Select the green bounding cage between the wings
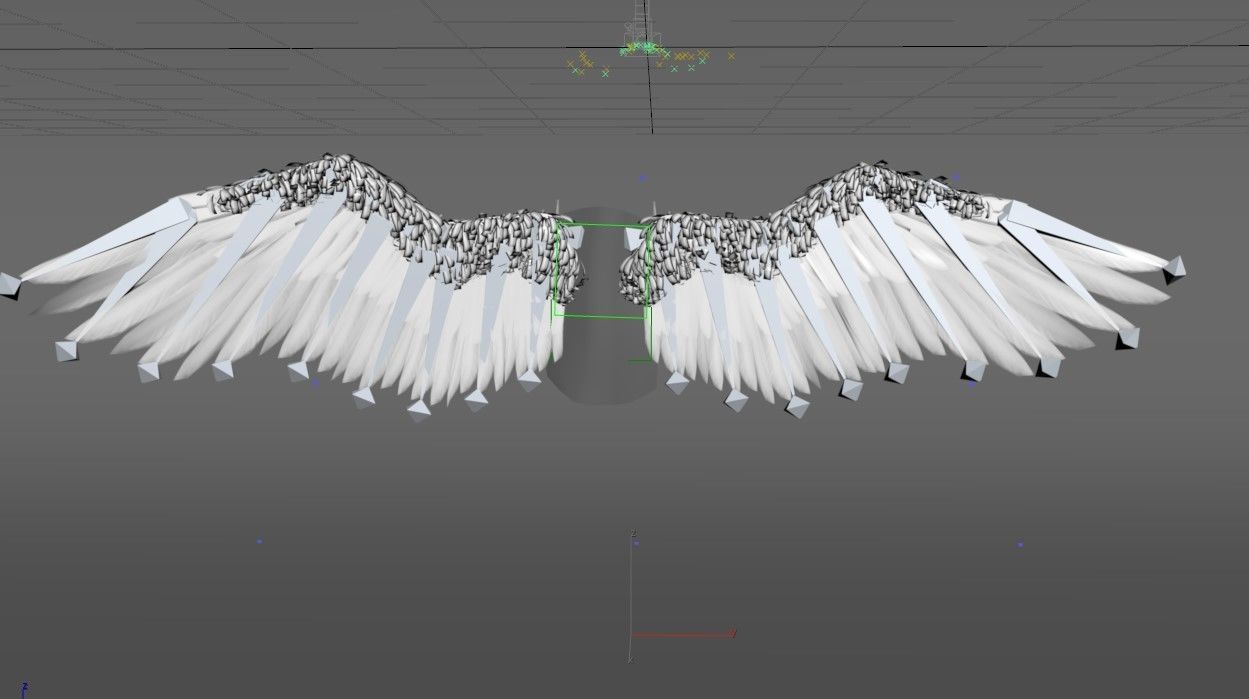This screenshot has width=1249, height=699. [602, 272]
